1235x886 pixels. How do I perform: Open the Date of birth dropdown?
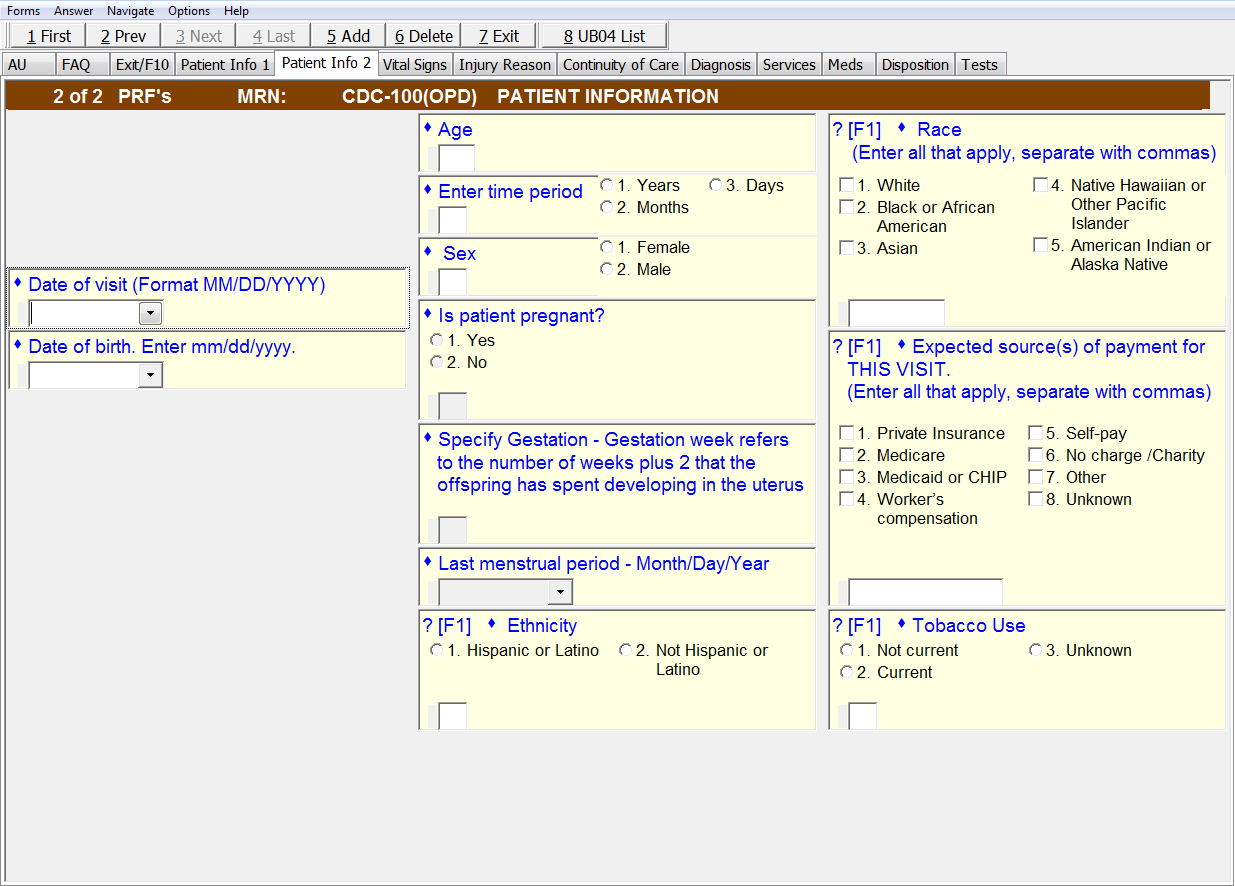(150, 376)
